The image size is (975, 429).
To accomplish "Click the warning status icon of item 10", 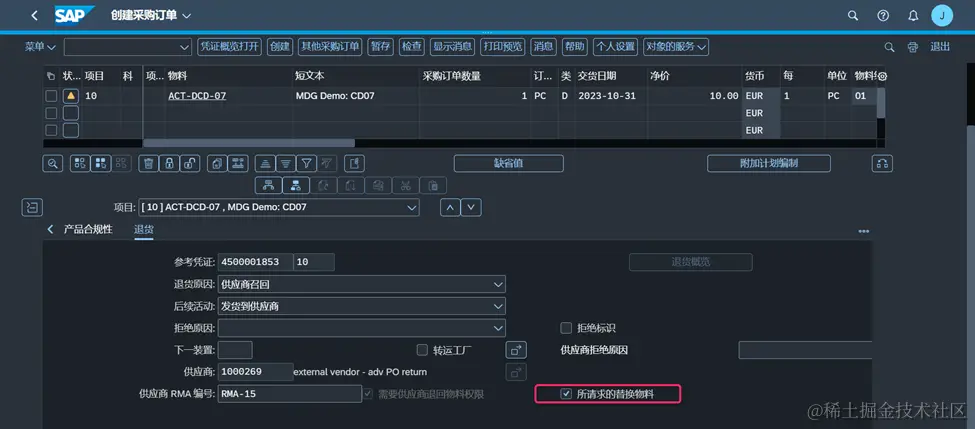I will (71, 96).
